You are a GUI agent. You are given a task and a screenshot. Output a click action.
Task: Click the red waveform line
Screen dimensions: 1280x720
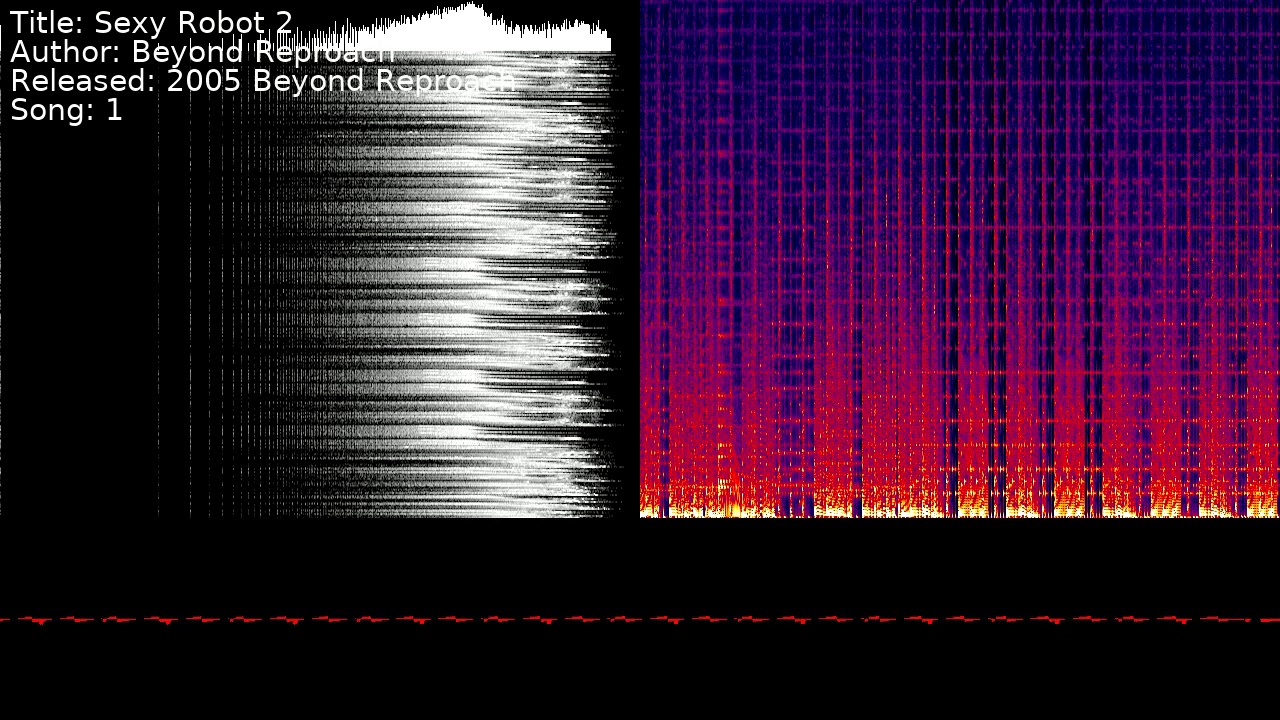(640, 620)
